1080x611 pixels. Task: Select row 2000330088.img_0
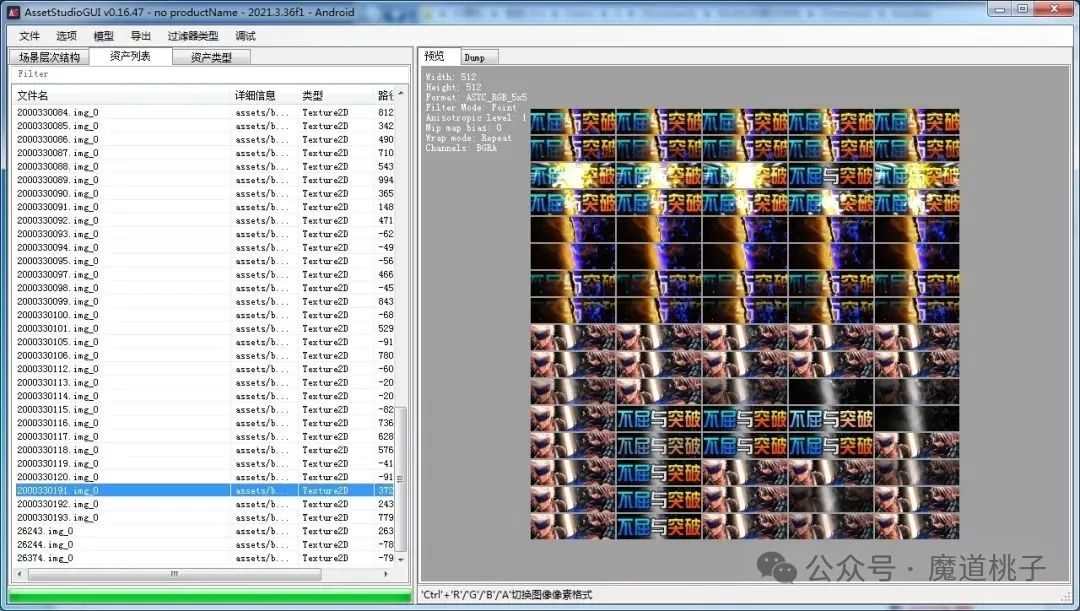[x=205, y=166]
